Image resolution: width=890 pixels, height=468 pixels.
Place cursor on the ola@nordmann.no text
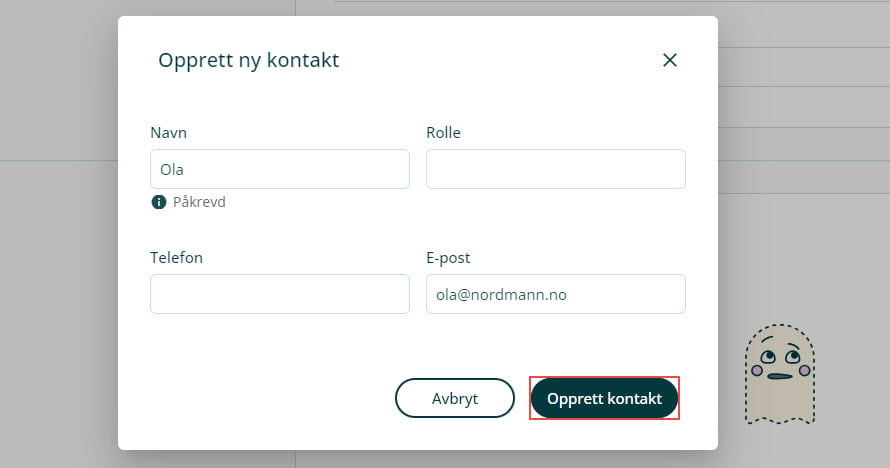(501, 295)
